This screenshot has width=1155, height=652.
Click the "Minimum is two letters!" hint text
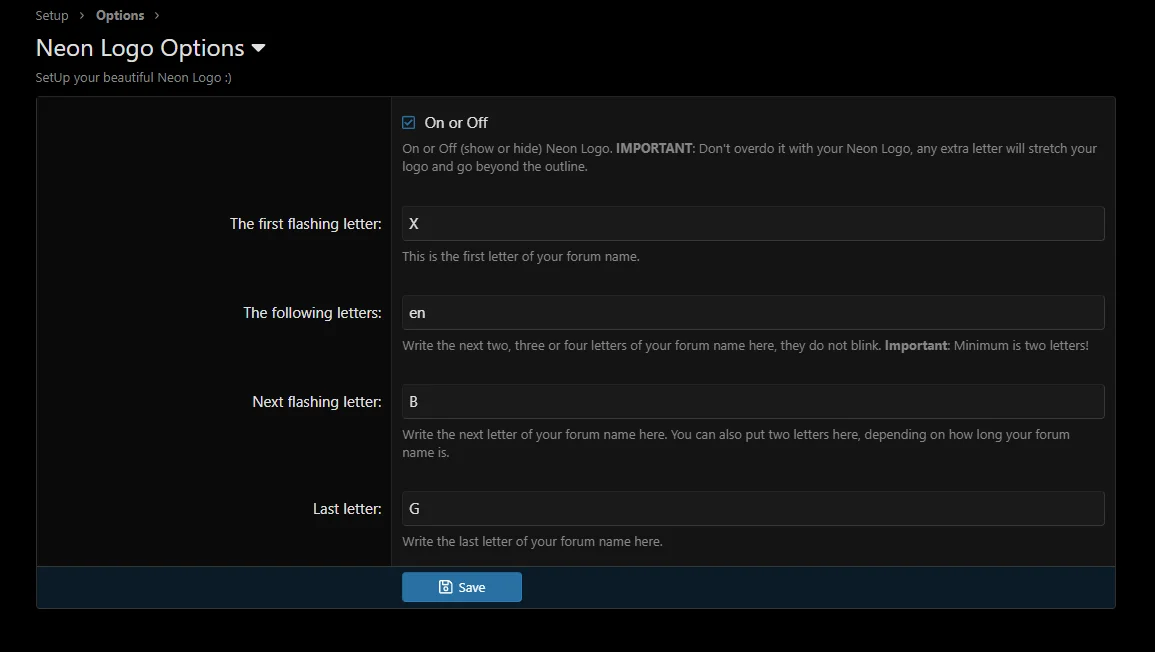1020,346
